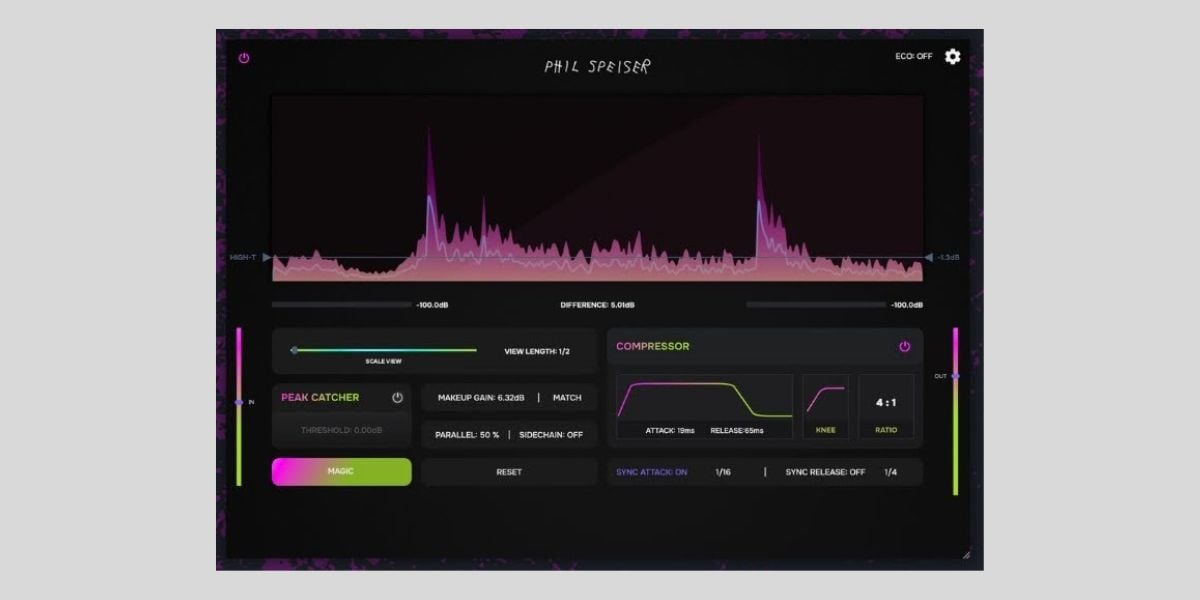Viewport: 1200px width, 600px height.
Task: Click the COMPRESSOR section title
Action: coord(653,346)
